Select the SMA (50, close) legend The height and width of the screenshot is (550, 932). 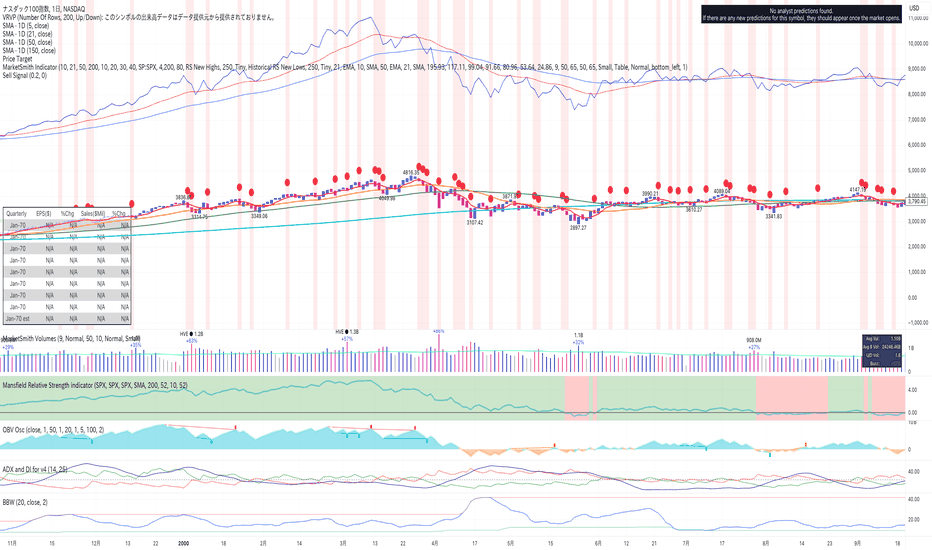27,42
